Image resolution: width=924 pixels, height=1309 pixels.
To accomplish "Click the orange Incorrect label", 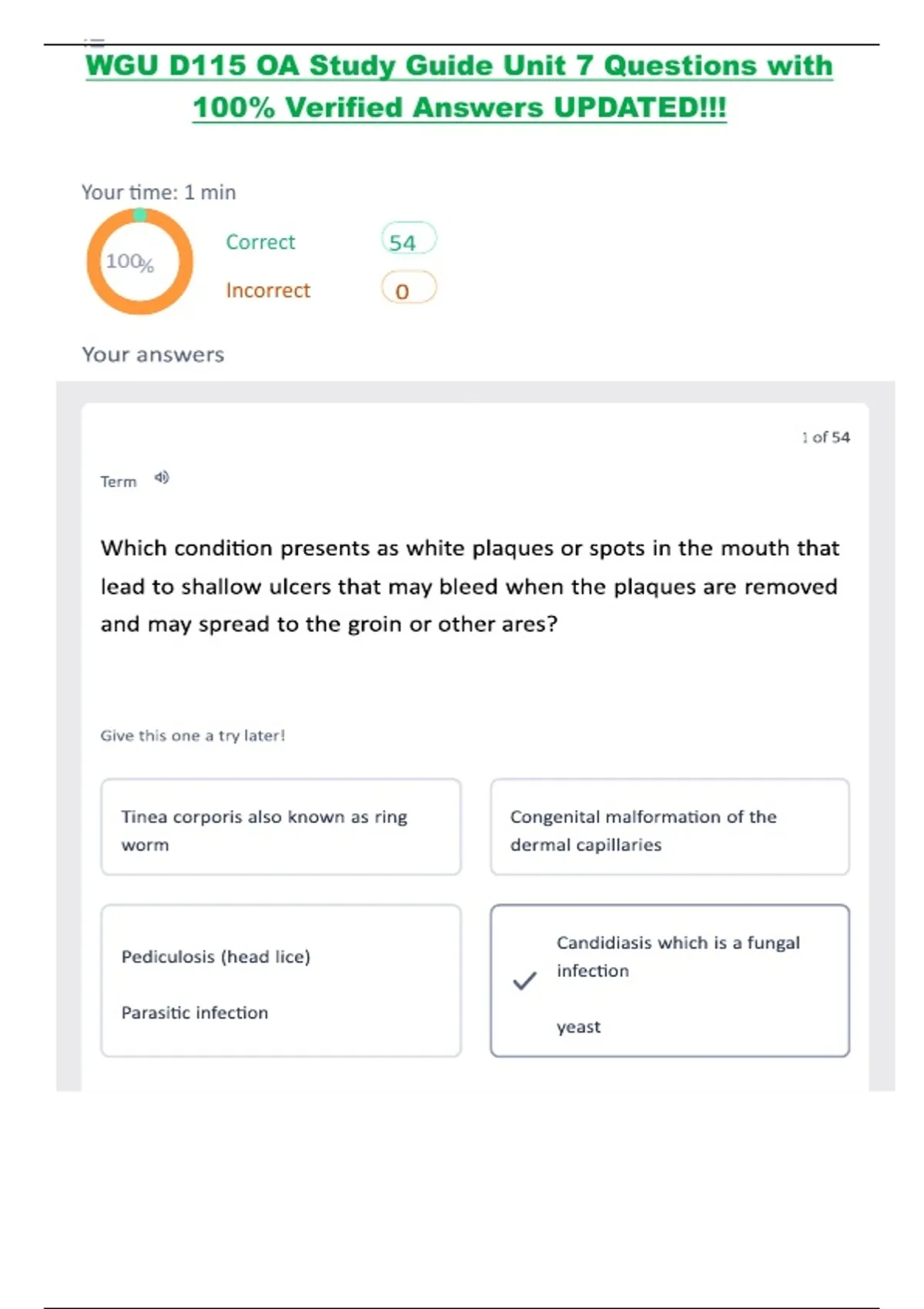I will tap(268, 290).
